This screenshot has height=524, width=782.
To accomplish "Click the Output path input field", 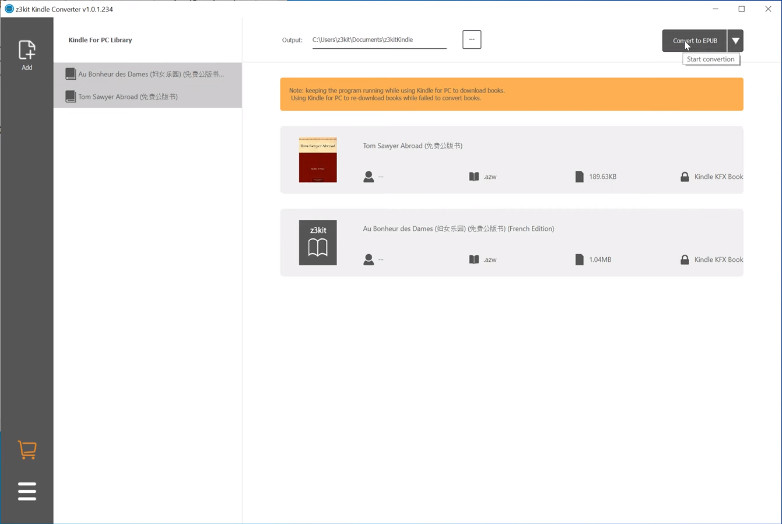I will pos(379,40).
